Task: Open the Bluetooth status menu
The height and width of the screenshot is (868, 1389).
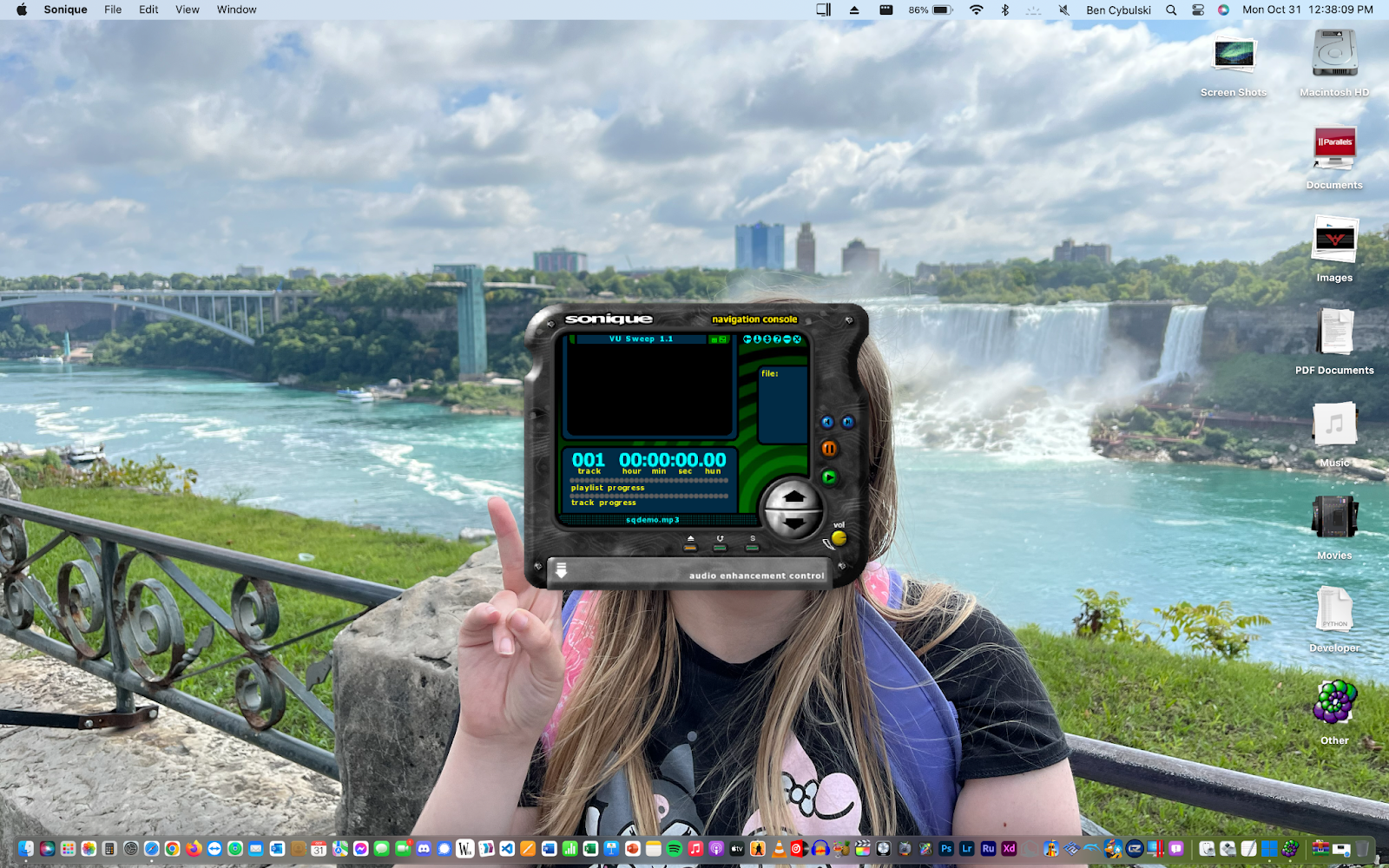Action: tap(1005, 10)
